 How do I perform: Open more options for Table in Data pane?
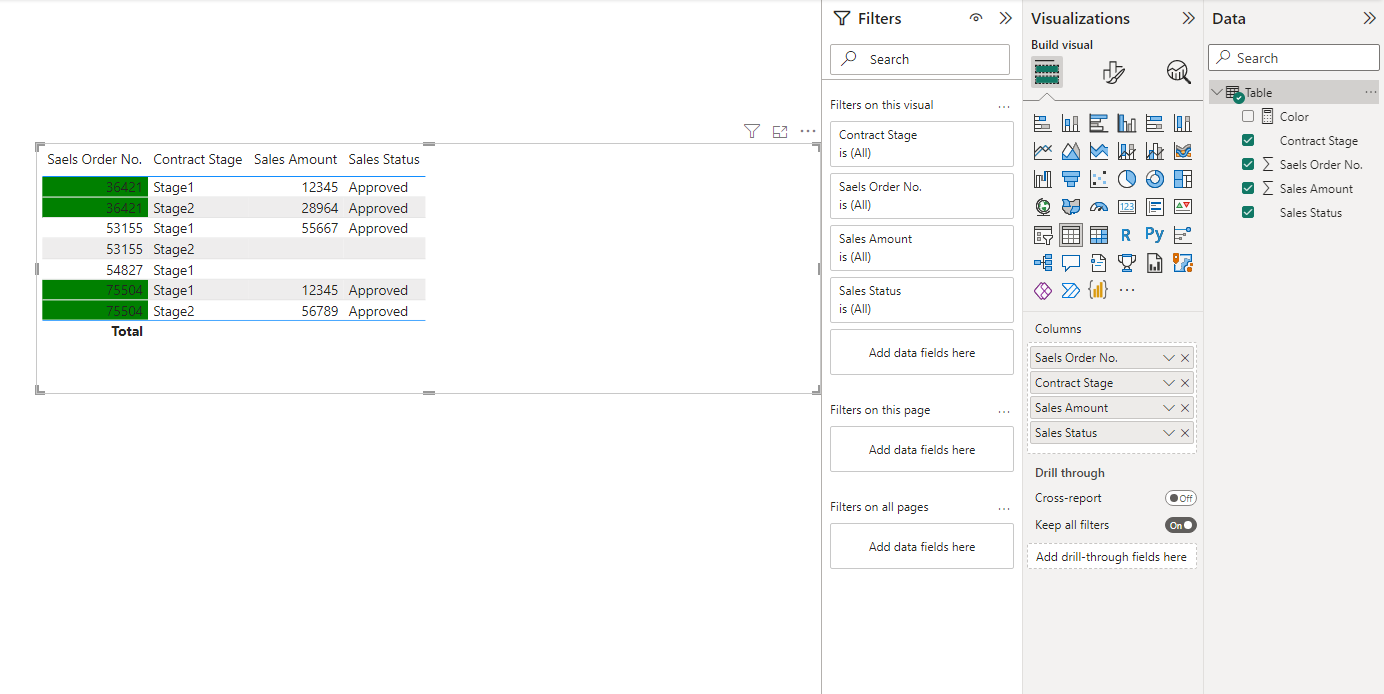1371,93
